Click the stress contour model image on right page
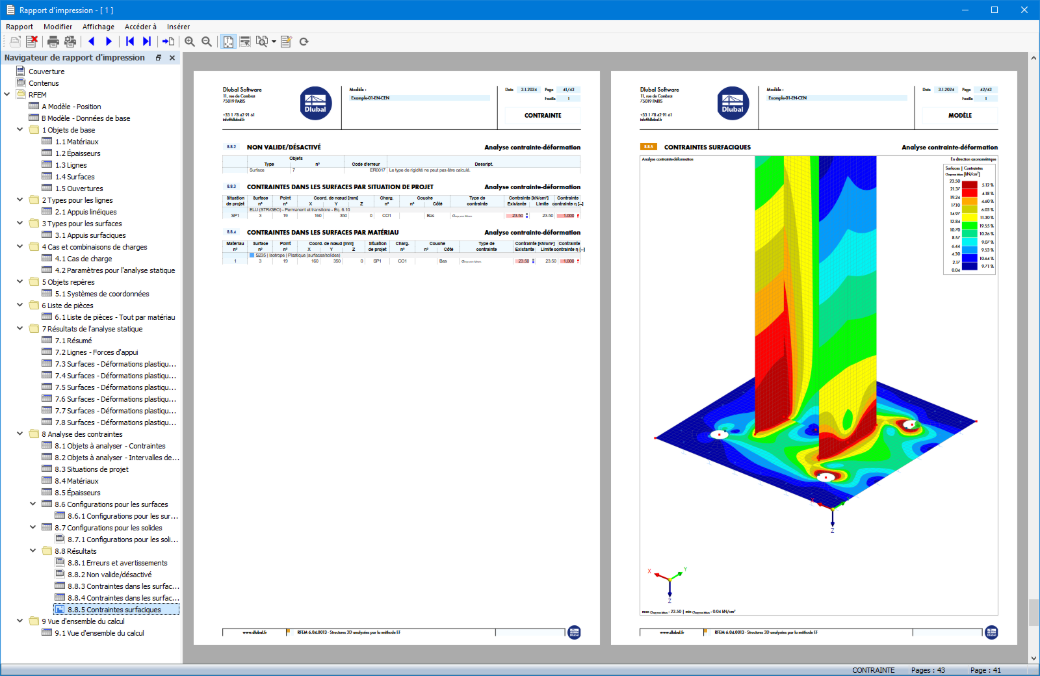Screen dimensions: 1040x676 coord(818,385)
